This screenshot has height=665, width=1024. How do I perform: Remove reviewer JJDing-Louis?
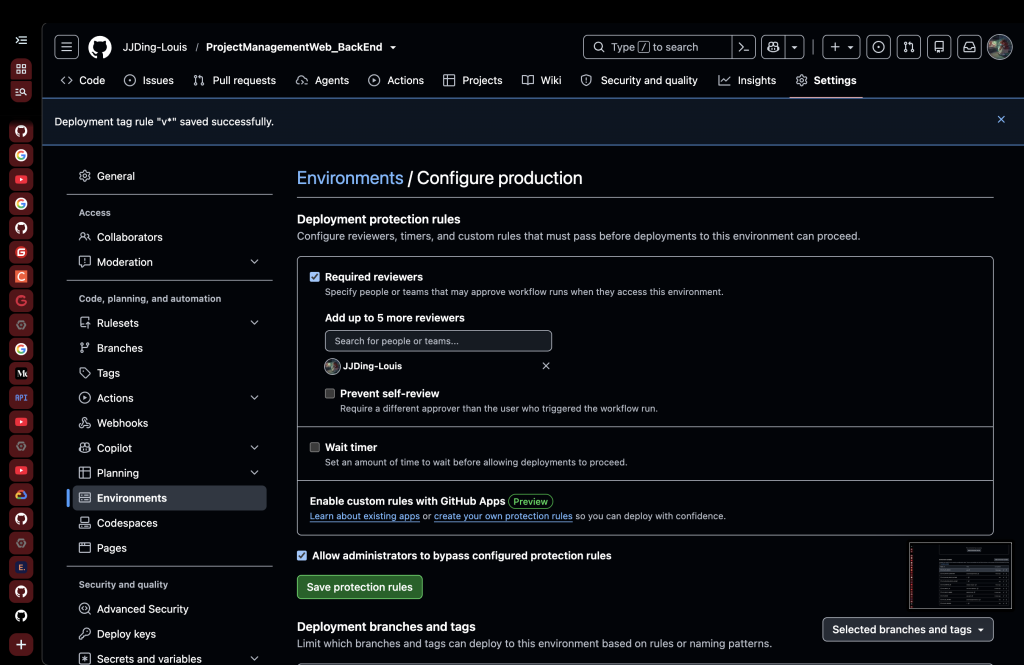pyautogui.click(x=546, y=366)
